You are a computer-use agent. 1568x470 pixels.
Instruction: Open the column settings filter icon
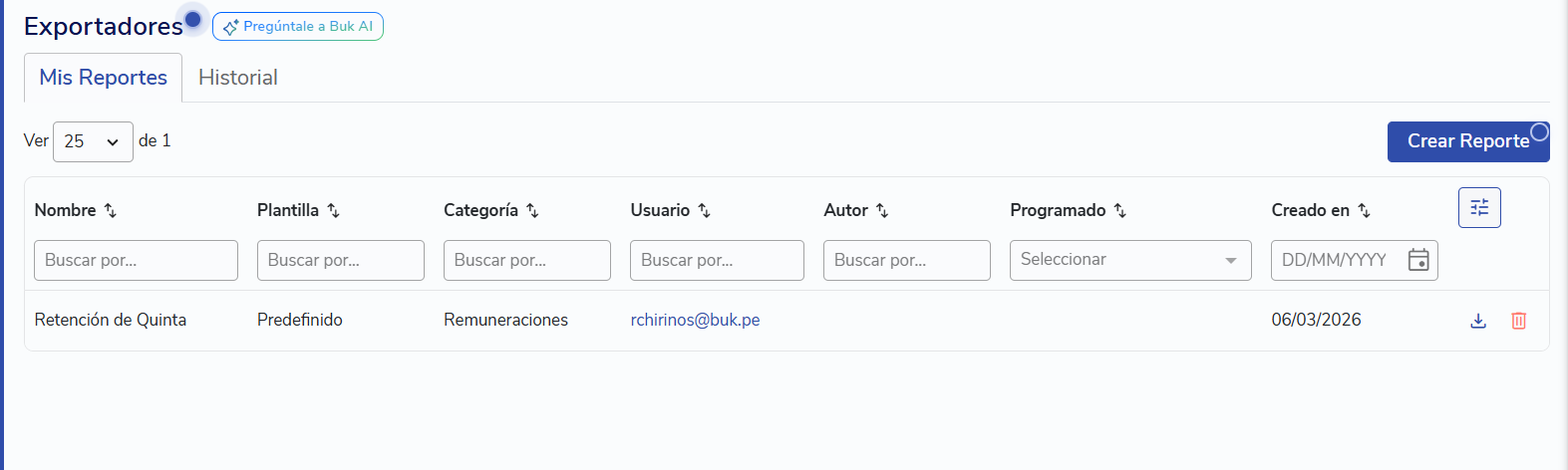coord(1479,207)
